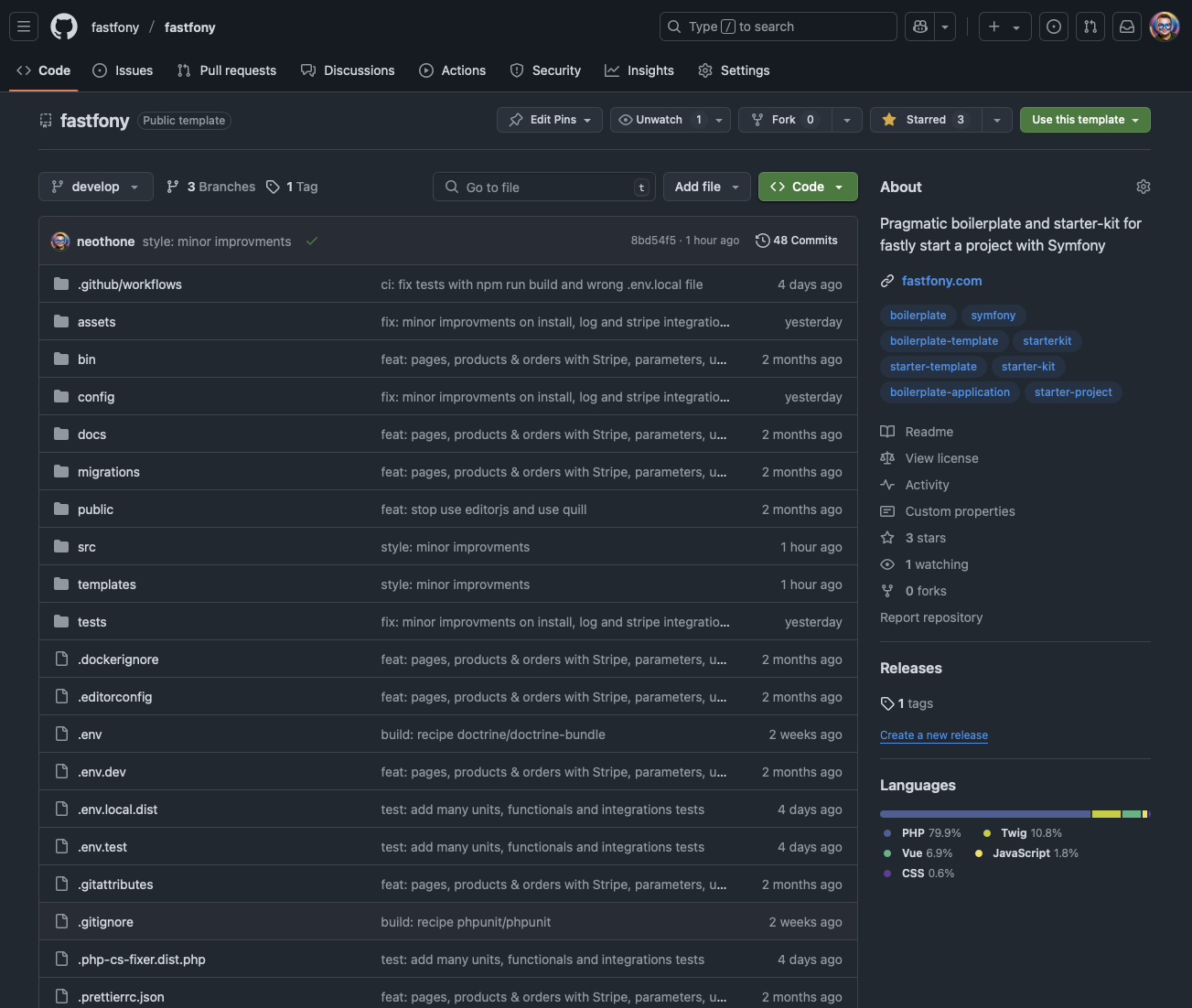Expand the star lists arrow
This screenshot has width=1192, height=1008.
[x=997, y=120]
